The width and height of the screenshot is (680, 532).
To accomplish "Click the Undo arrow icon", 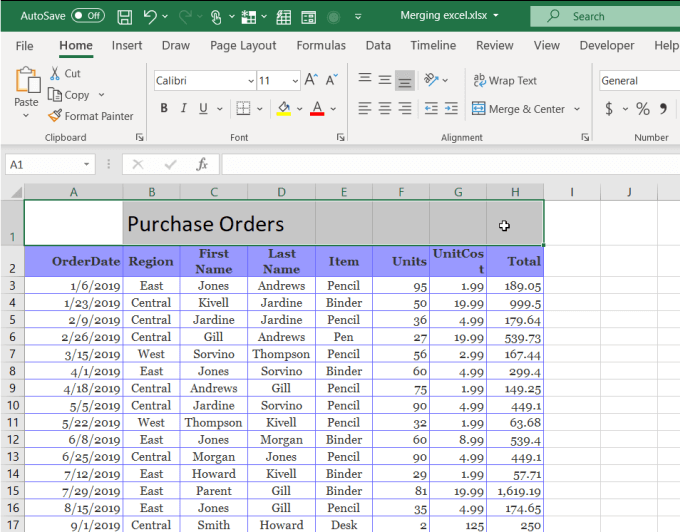I will pyautogui.click(x=150, y=16).
